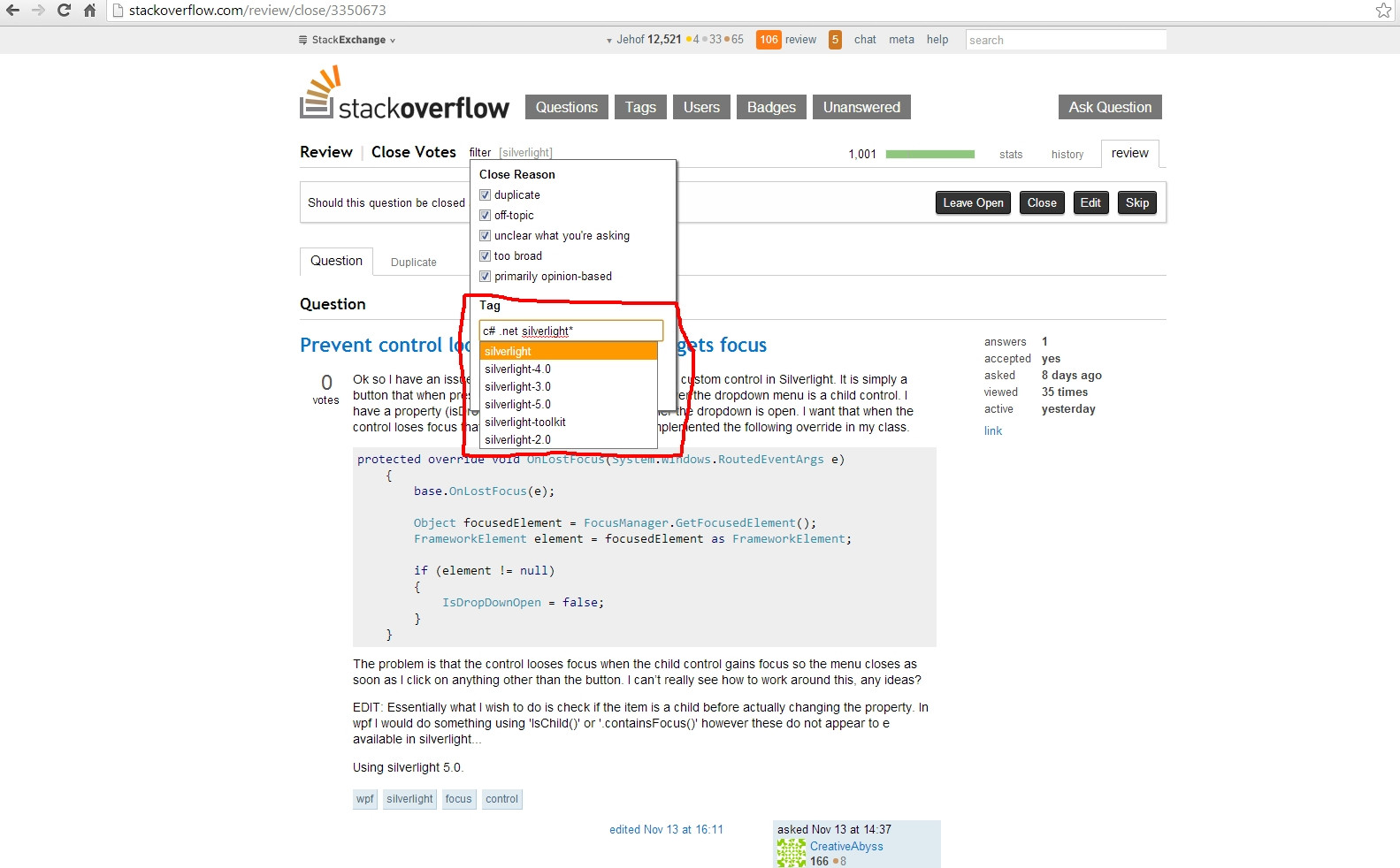Screen dimensions: 1400x868
Task: Go to browser home icon
Action: coord(89,11)
